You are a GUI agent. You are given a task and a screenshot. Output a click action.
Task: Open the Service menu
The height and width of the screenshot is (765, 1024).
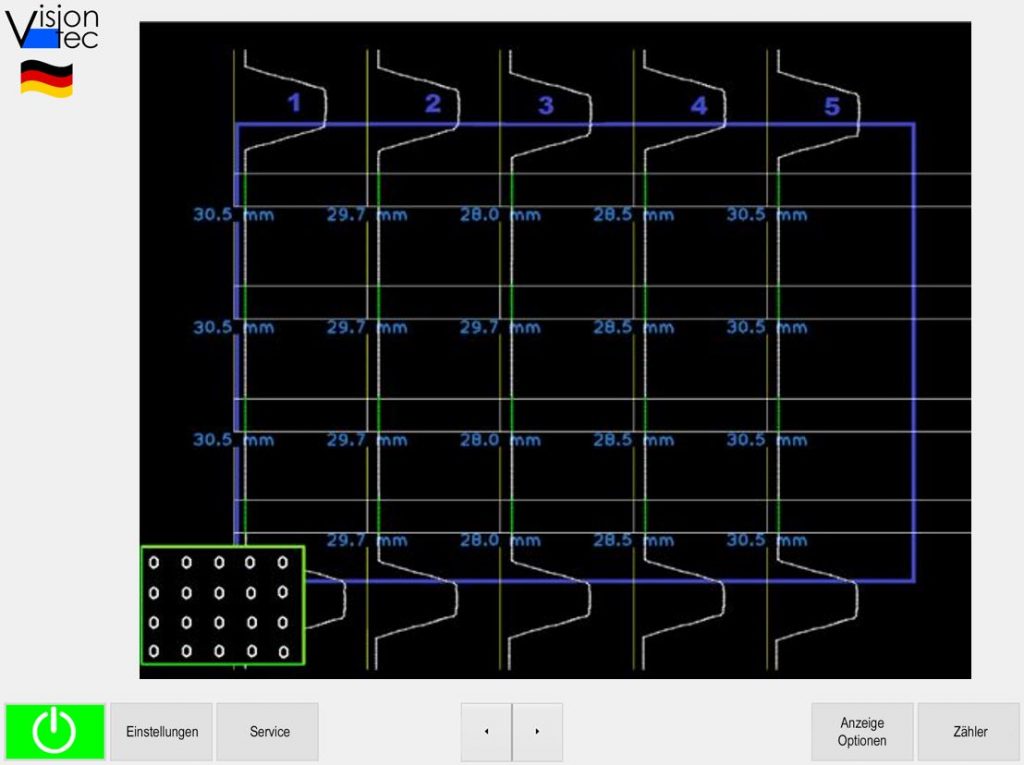(269, 732)
